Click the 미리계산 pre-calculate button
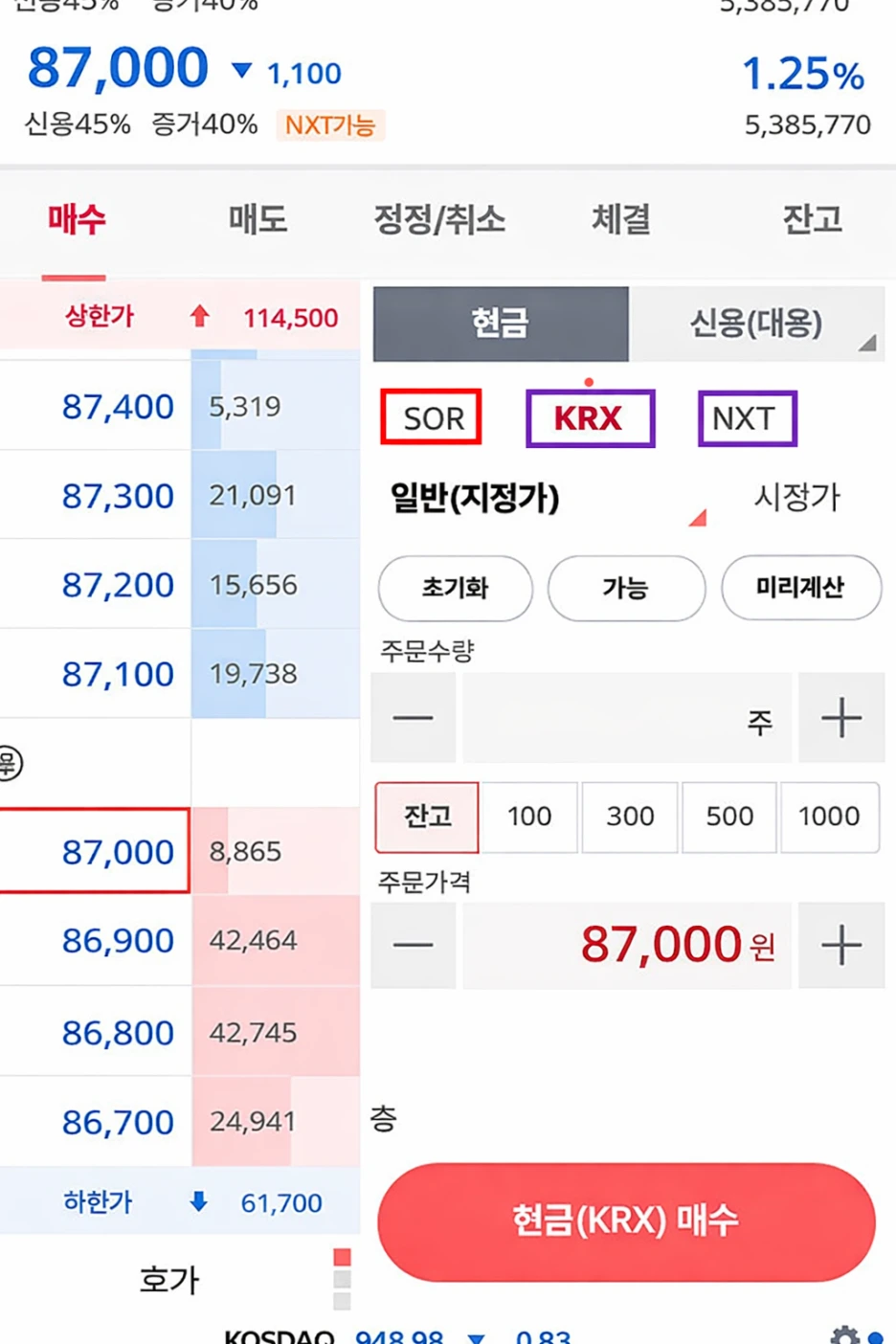Screen dimensions: 896x1344 point(801,589)
